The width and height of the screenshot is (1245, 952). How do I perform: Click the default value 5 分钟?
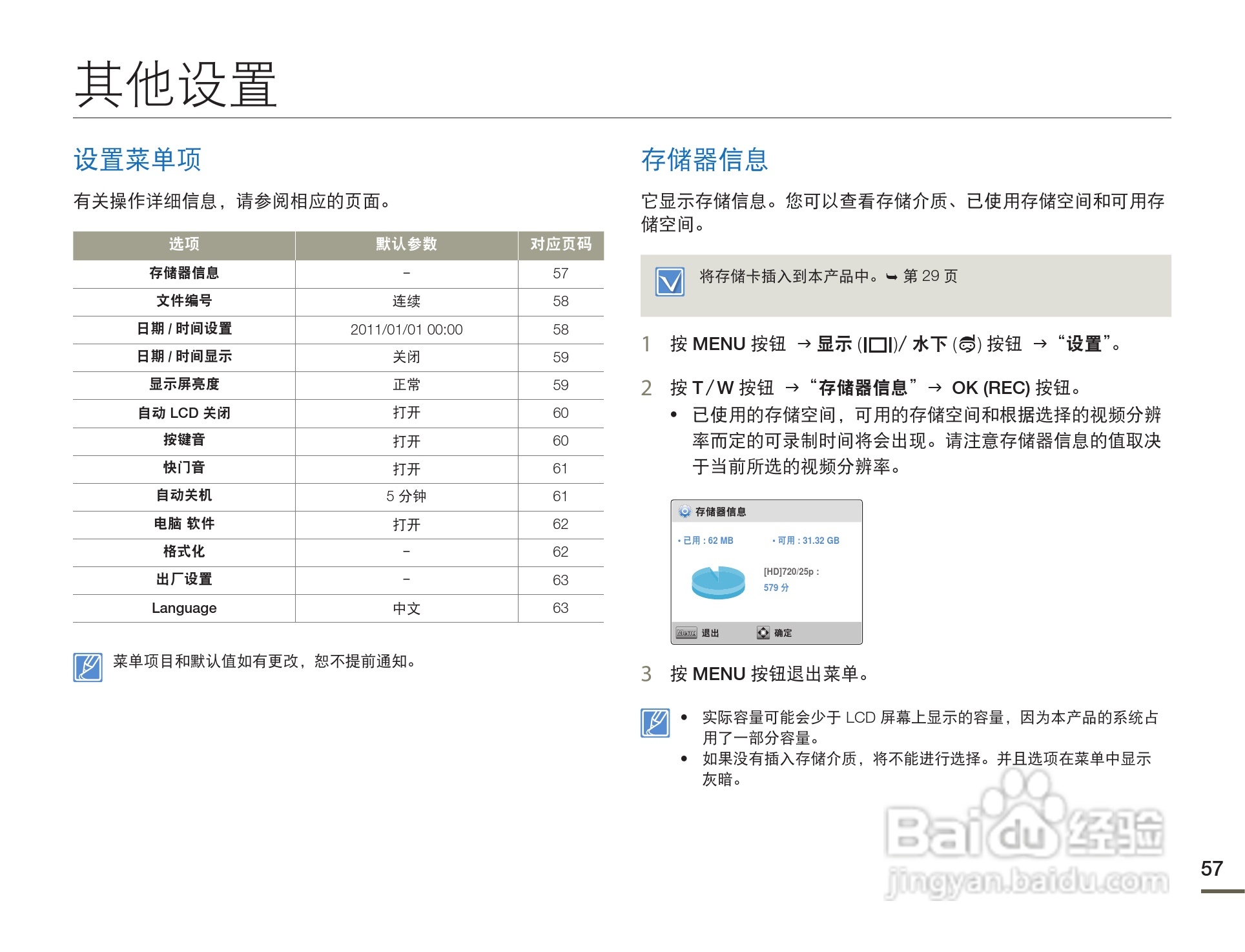(x=406, y=496)
